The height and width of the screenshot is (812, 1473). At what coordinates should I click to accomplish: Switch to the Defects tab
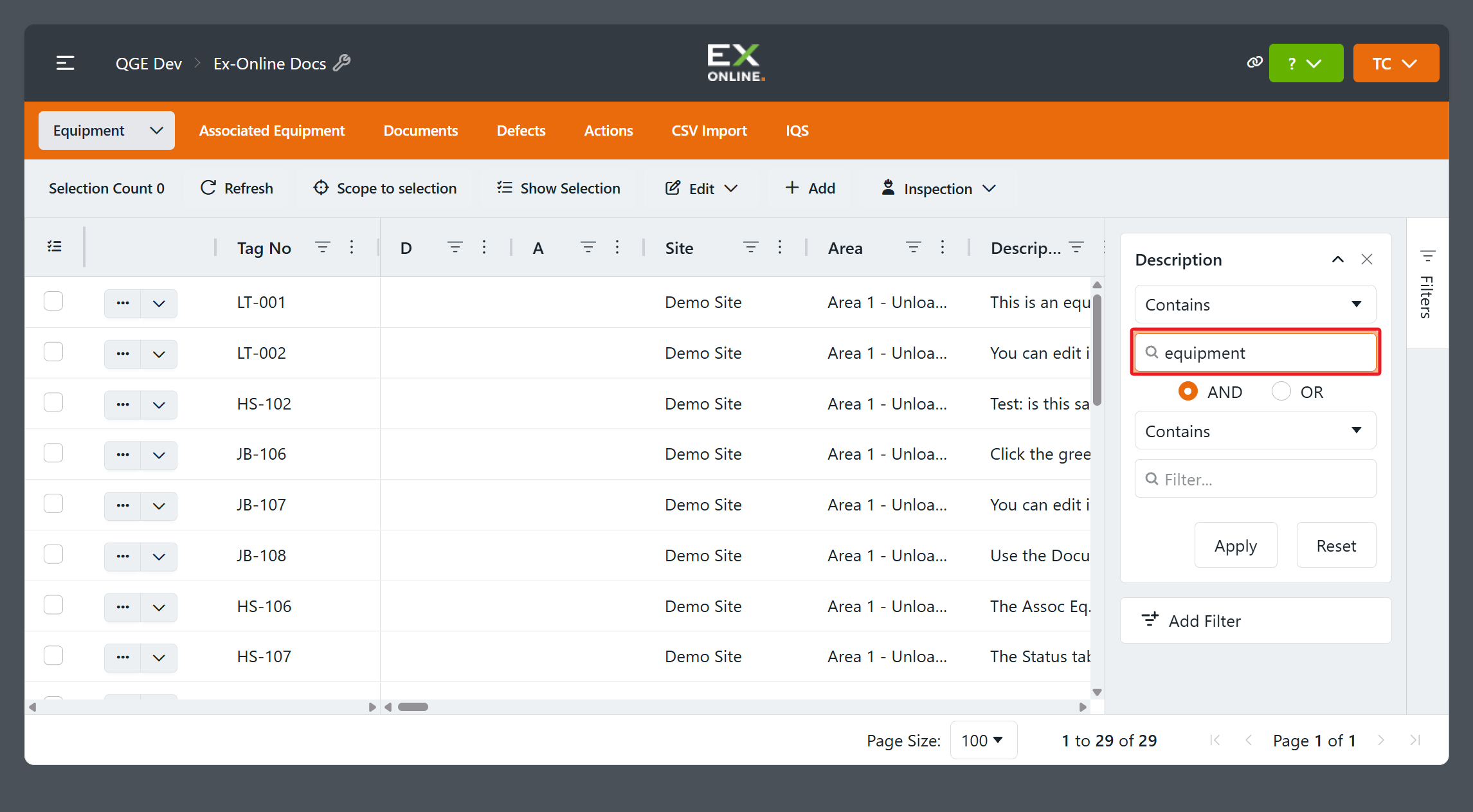pyautogui.click(x=521, y=131)
